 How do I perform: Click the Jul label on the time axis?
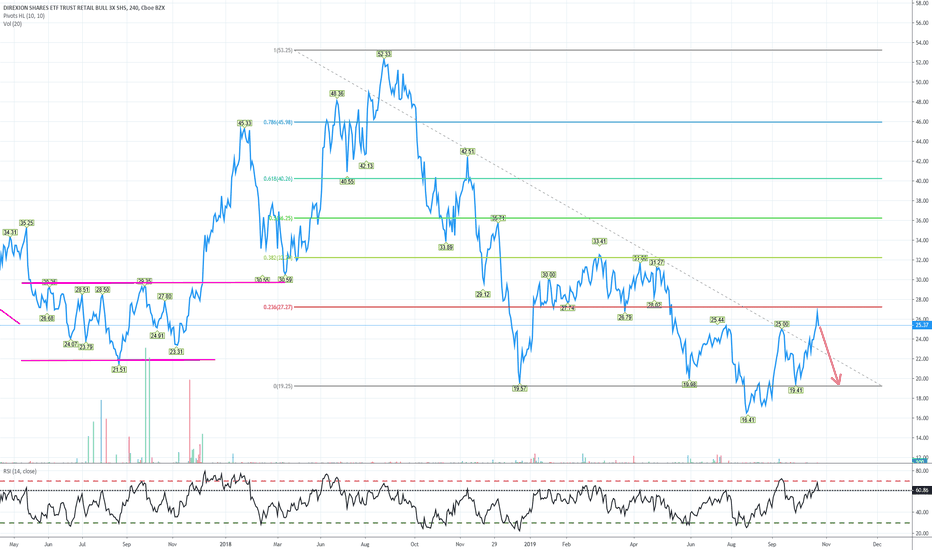(82, 543)
